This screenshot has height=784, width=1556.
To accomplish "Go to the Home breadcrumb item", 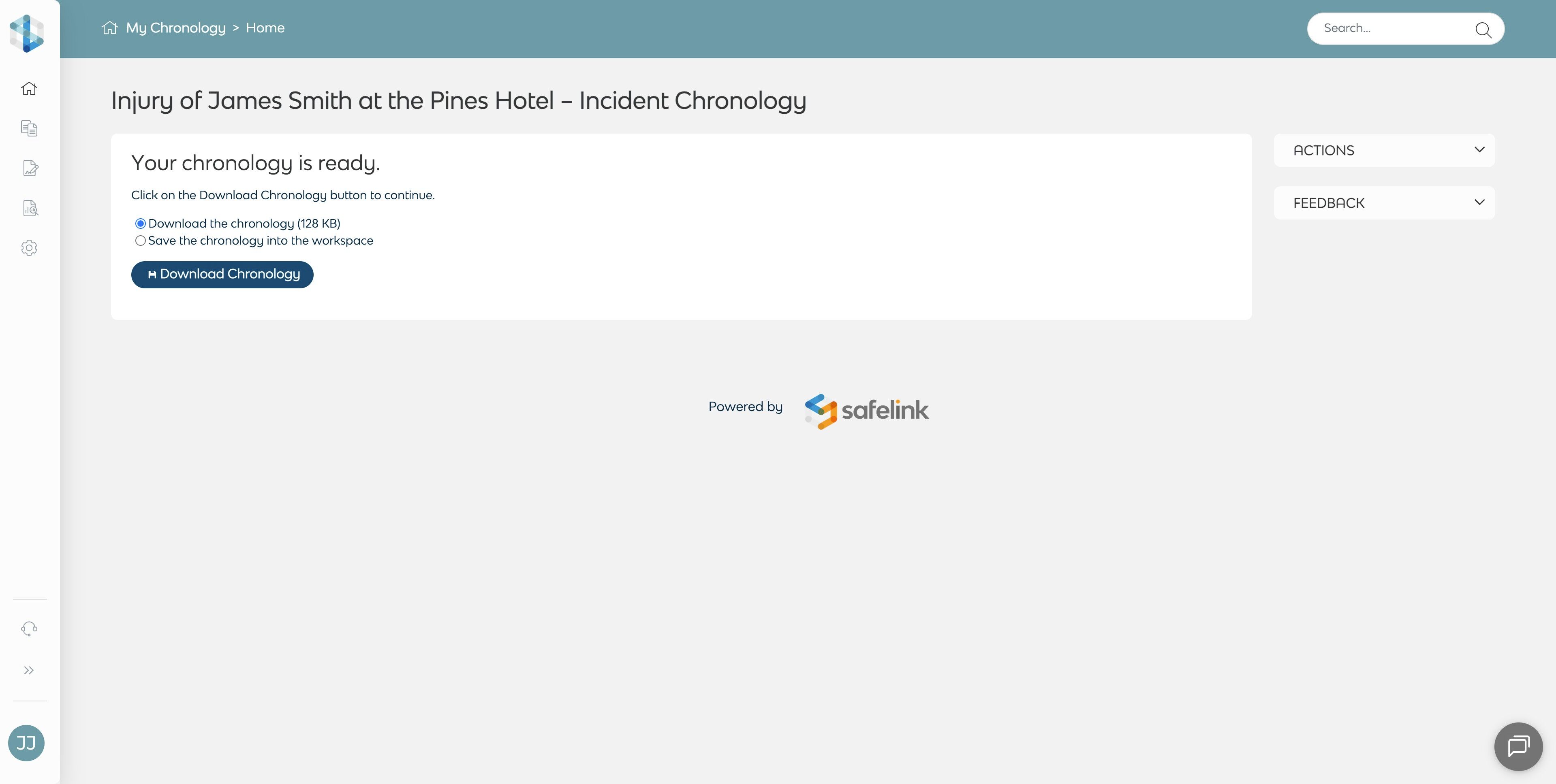I will pyautogui.click(x=265, y=28).
